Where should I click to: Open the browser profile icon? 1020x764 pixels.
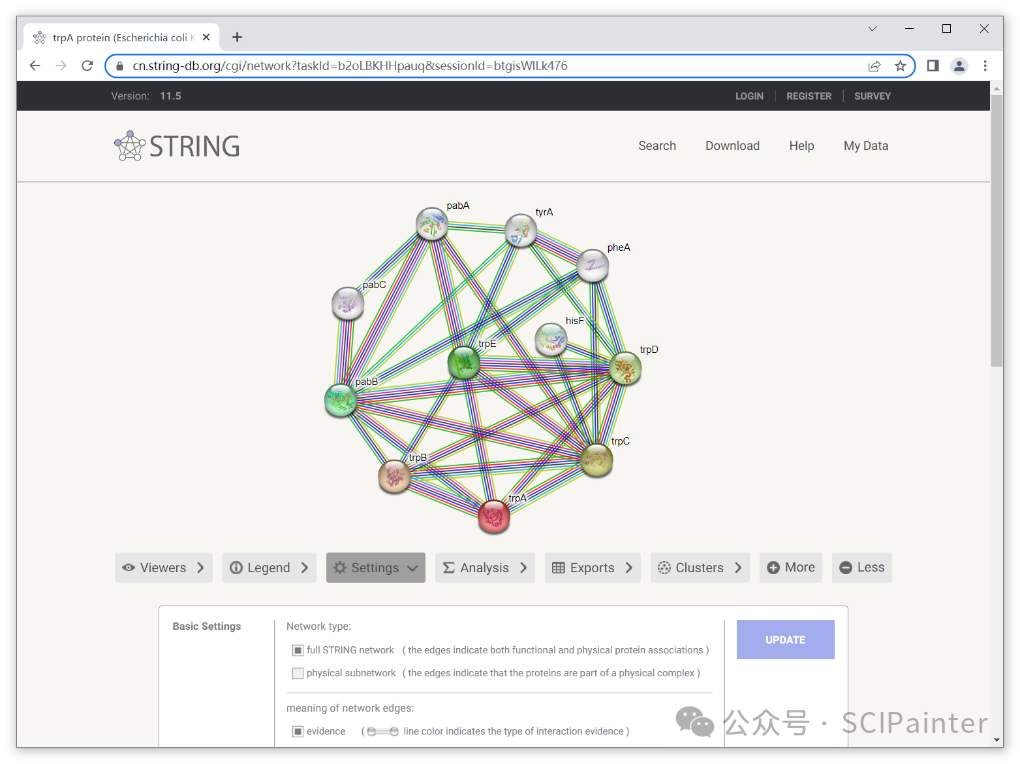pyautogui.click(x=959, y=66)
